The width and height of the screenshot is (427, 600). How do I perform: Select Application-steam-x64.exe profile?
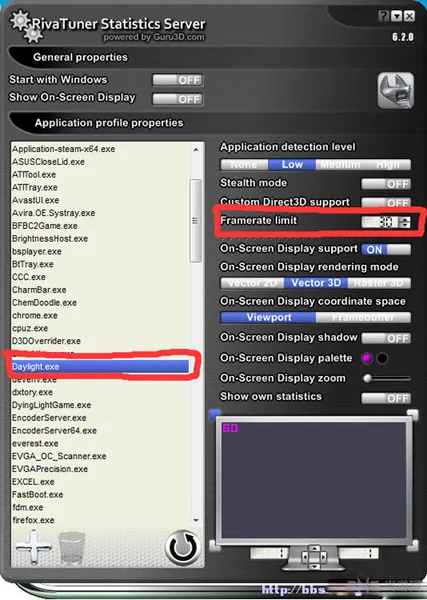click(x=64, y=149)
